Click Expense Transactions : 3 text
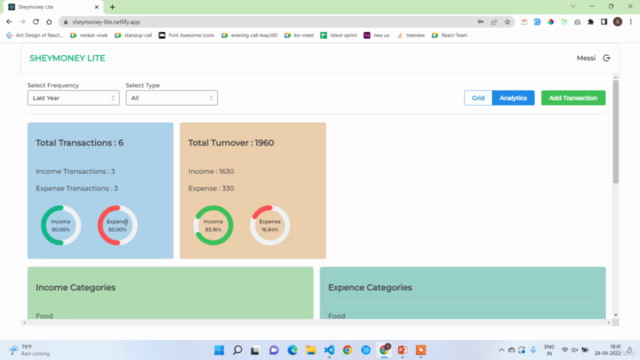This screenshot has height=360, width=640. [x=77, y=189]
